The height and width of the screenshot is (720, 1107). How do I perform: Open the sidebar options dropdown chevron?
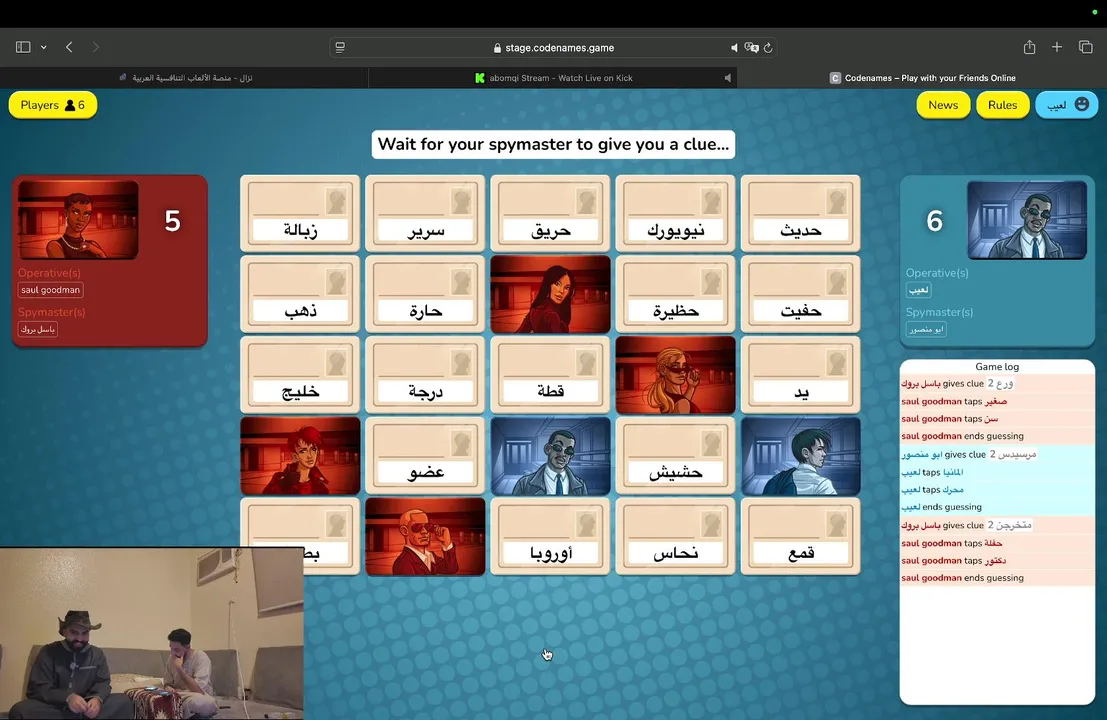coord(44,47)
